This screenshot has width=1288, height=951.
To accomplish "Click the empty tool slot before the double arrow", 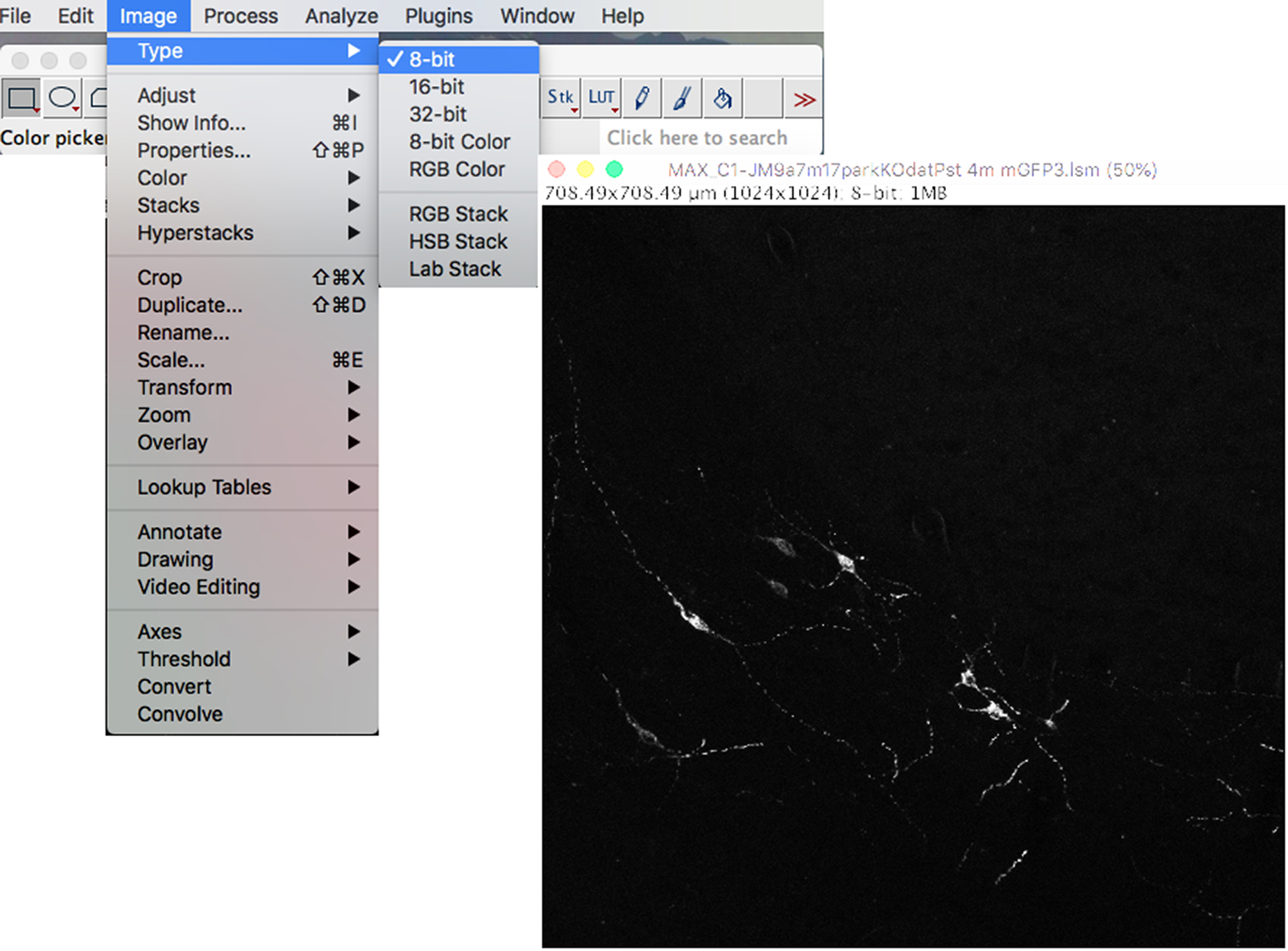I will tap(763, 98).
